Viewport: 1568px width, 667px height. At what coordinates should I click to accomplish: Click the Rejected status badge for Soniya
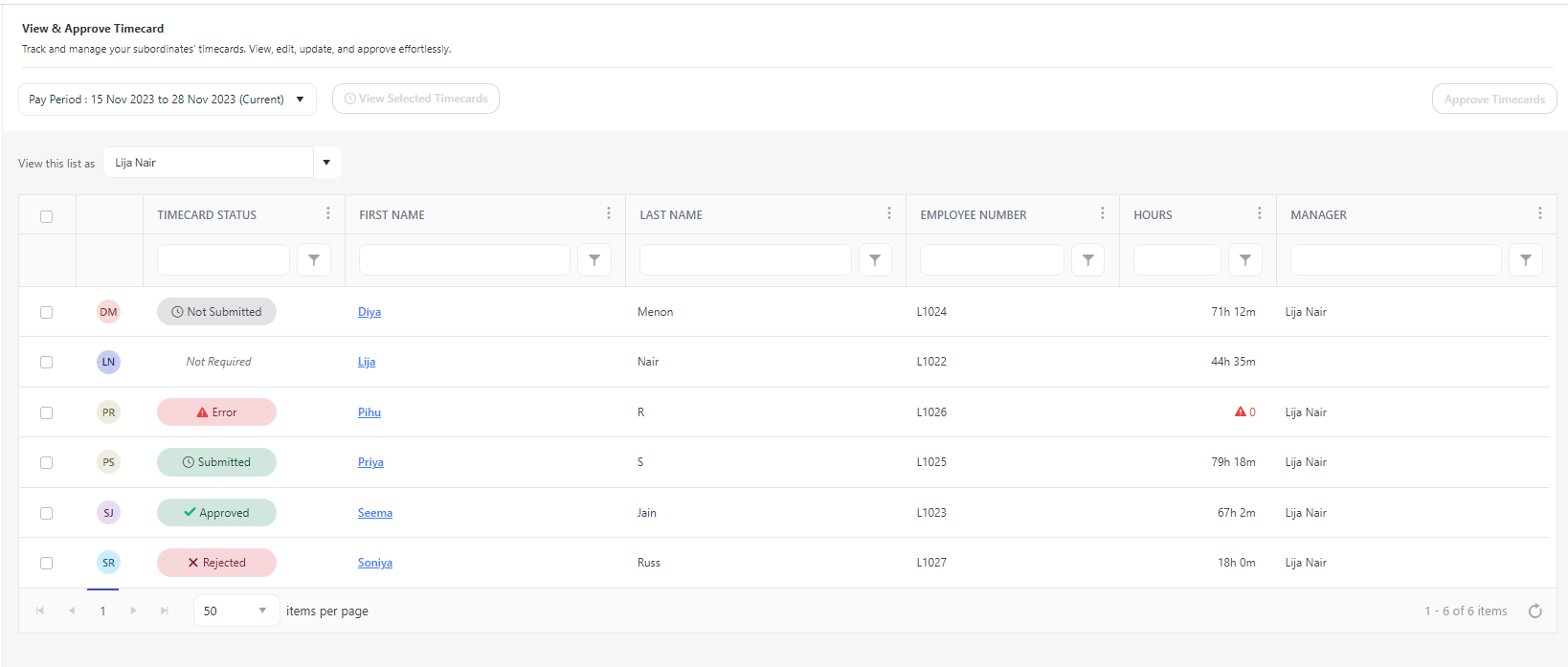point(216,563)
